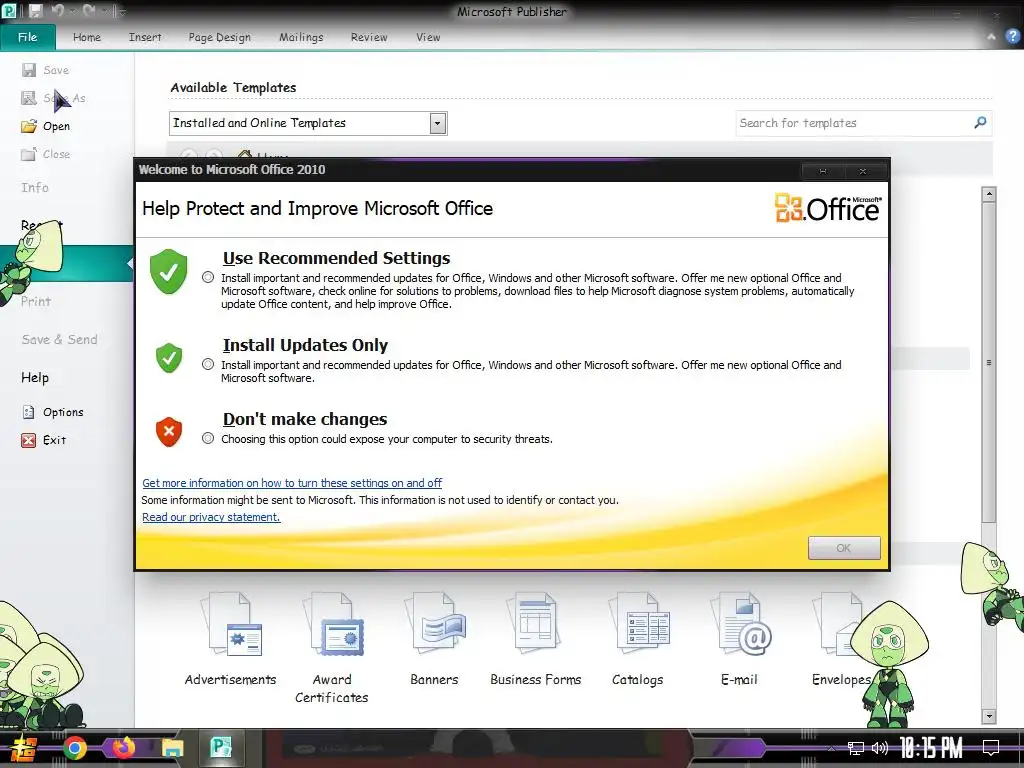Screen dimensions: 1024x768
Task: Open the notification center icon
Action: click(991, 748)
